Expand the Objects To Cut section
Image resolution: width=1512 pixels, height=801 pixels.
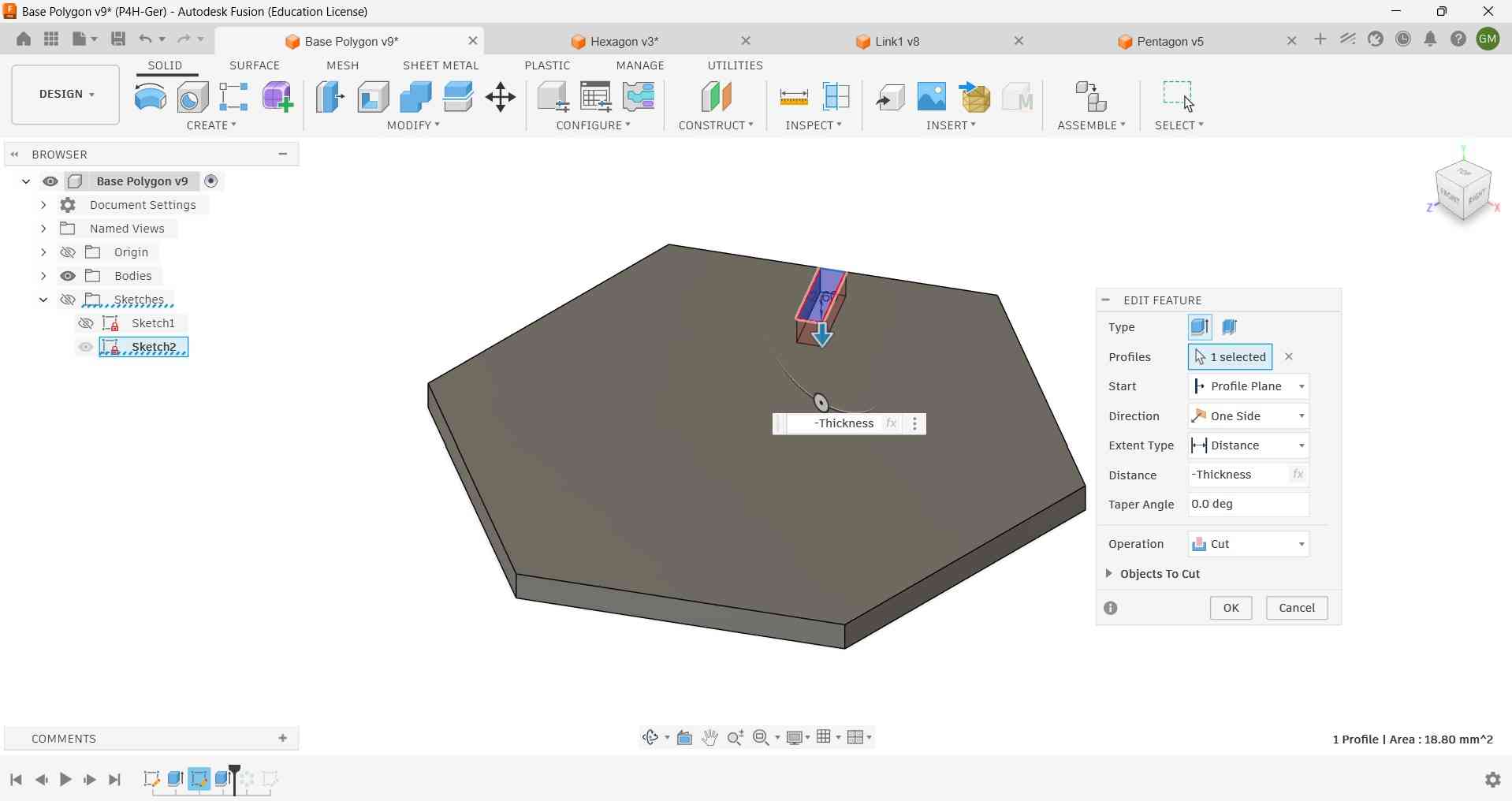click(x=1109, y=573)
